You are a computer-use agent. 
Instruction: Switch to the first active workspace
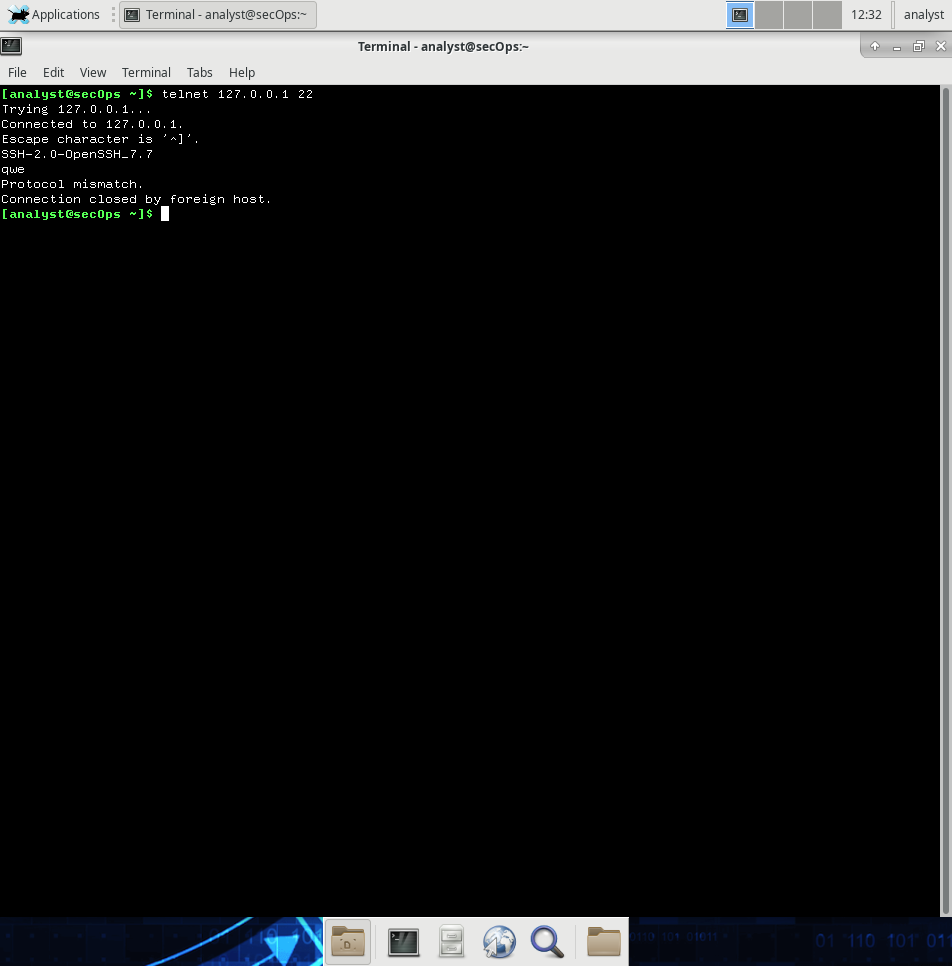[740, 15]
